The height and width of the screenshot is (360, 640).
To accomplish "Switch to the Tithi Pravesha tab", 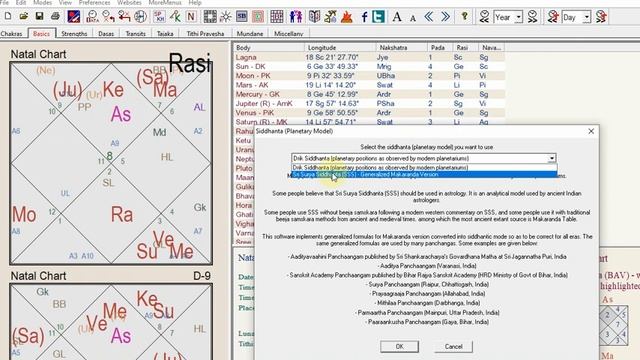I will (205, 33).
